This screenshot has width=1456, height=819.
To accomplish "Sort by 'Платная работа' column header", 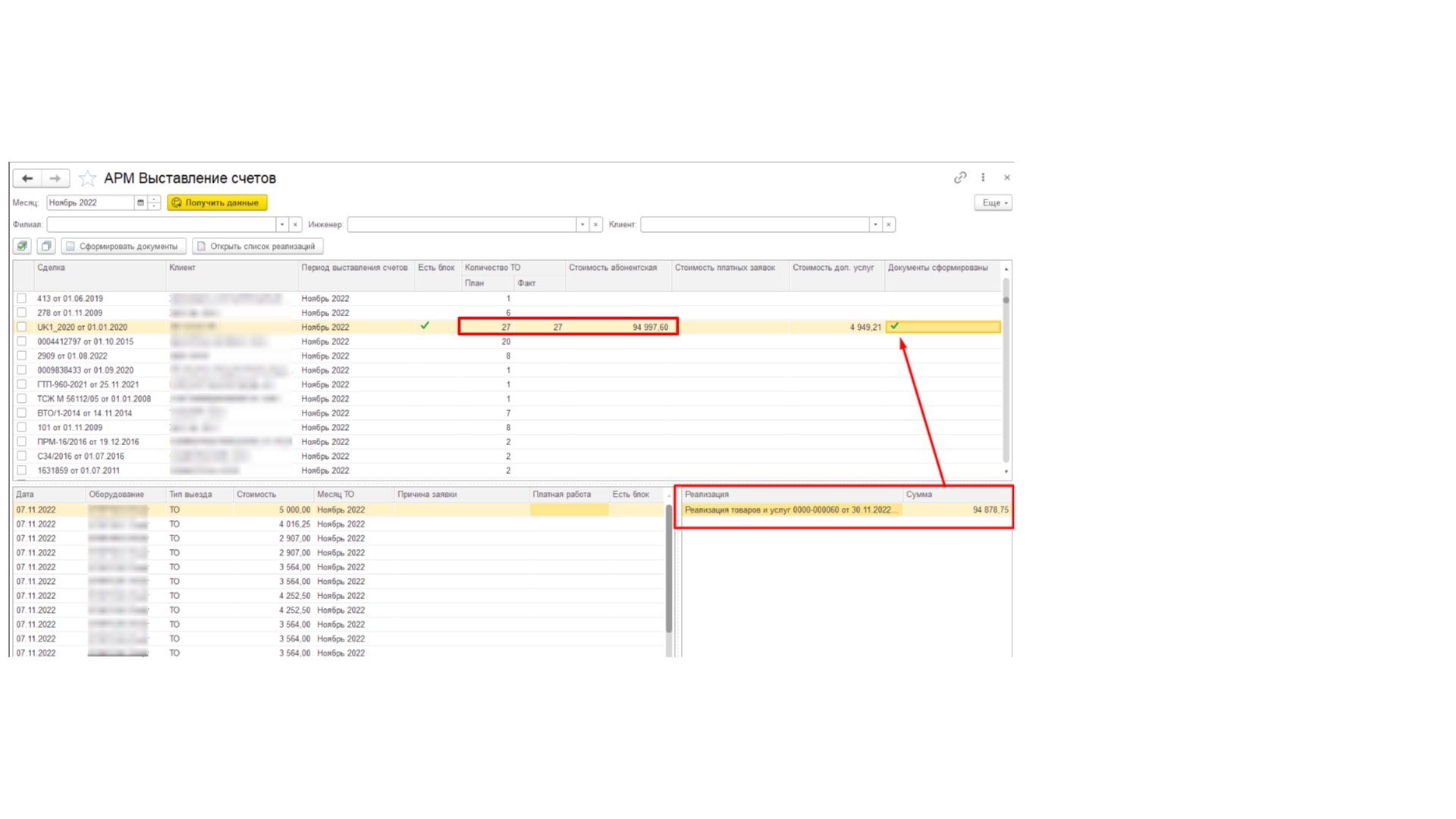I will pos(569,494).
